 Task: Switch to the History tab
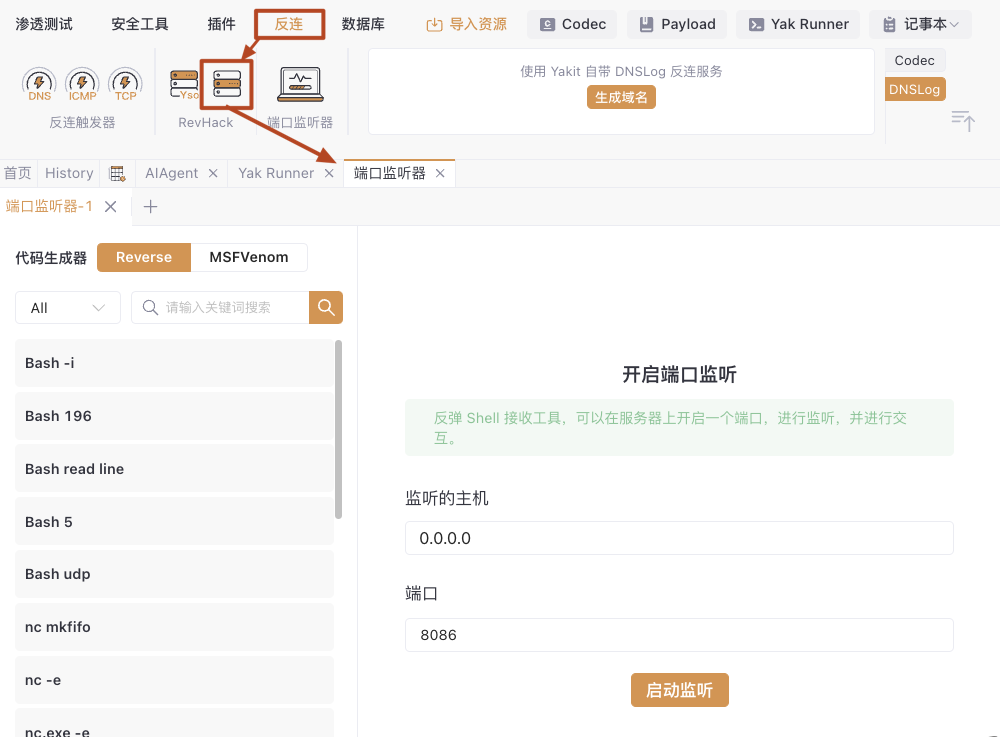click(x=69, y=173)
